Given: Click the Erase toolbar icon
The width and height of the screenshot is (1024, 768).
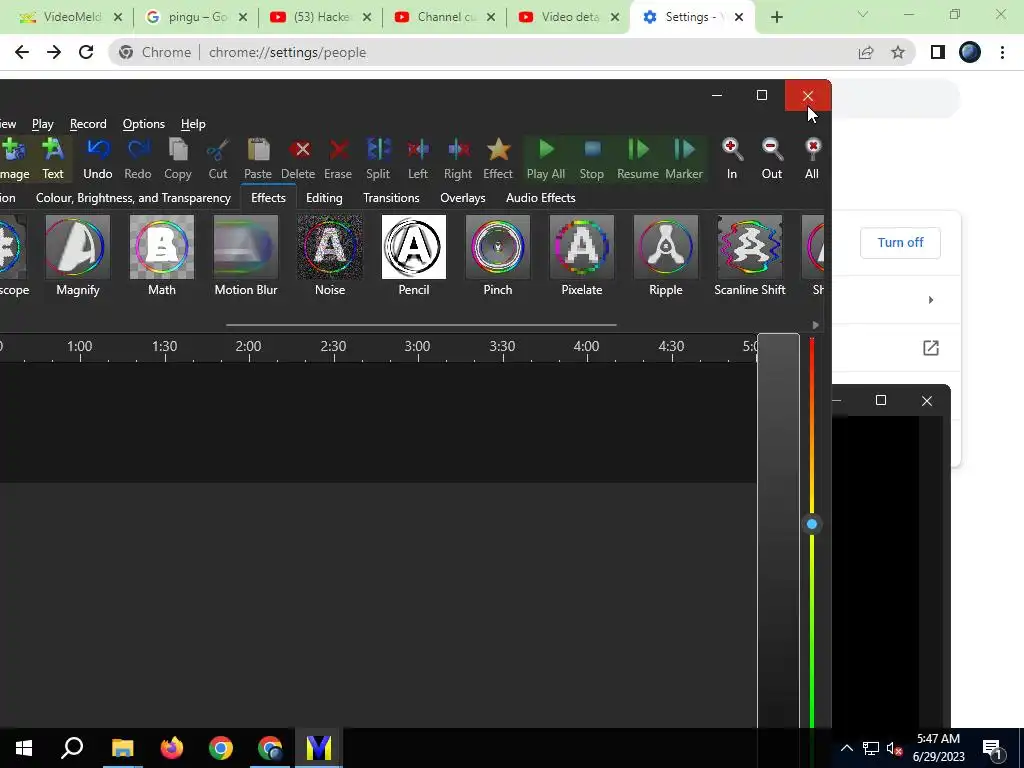Looking at the screenshot, I should pyautogui.click(x=338, y=159).
